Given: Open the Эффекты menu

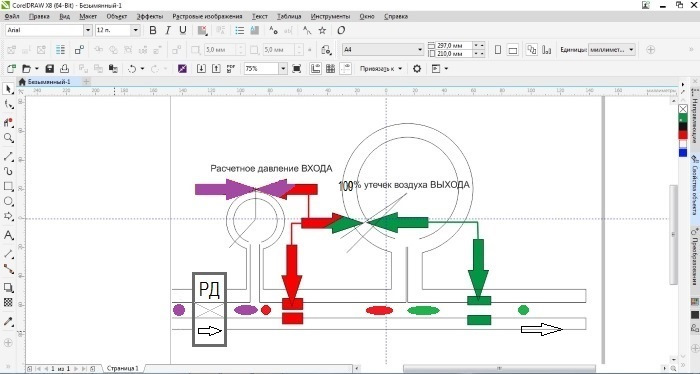Looking at the screenshot, I should [x=150, y=16].
